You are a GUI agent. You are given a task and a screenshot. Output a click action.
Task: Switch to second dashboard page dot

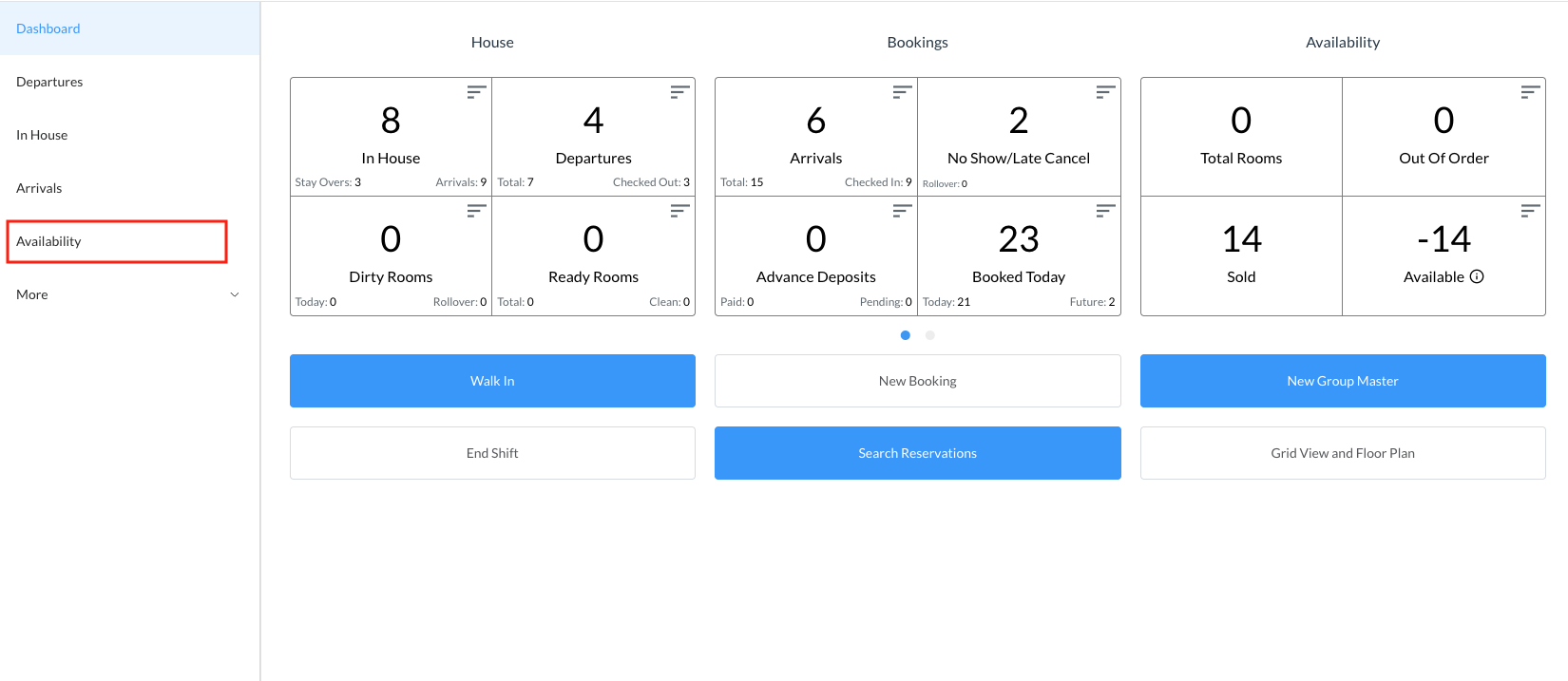930,335
